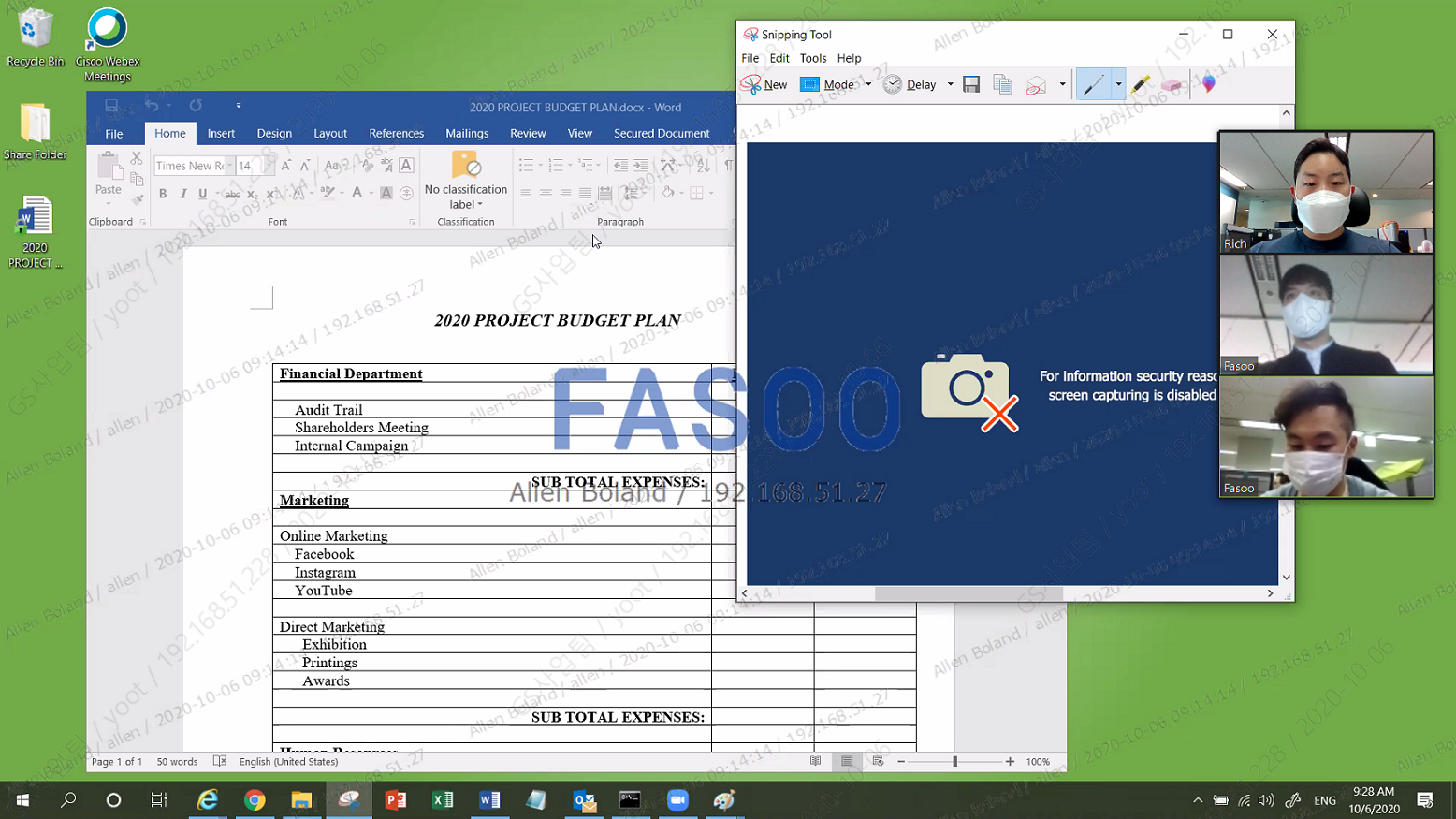Select the Highlighter tool in Snipping Tool
The height and width of the screenshot is (819, 1456).
[1141, 84]
